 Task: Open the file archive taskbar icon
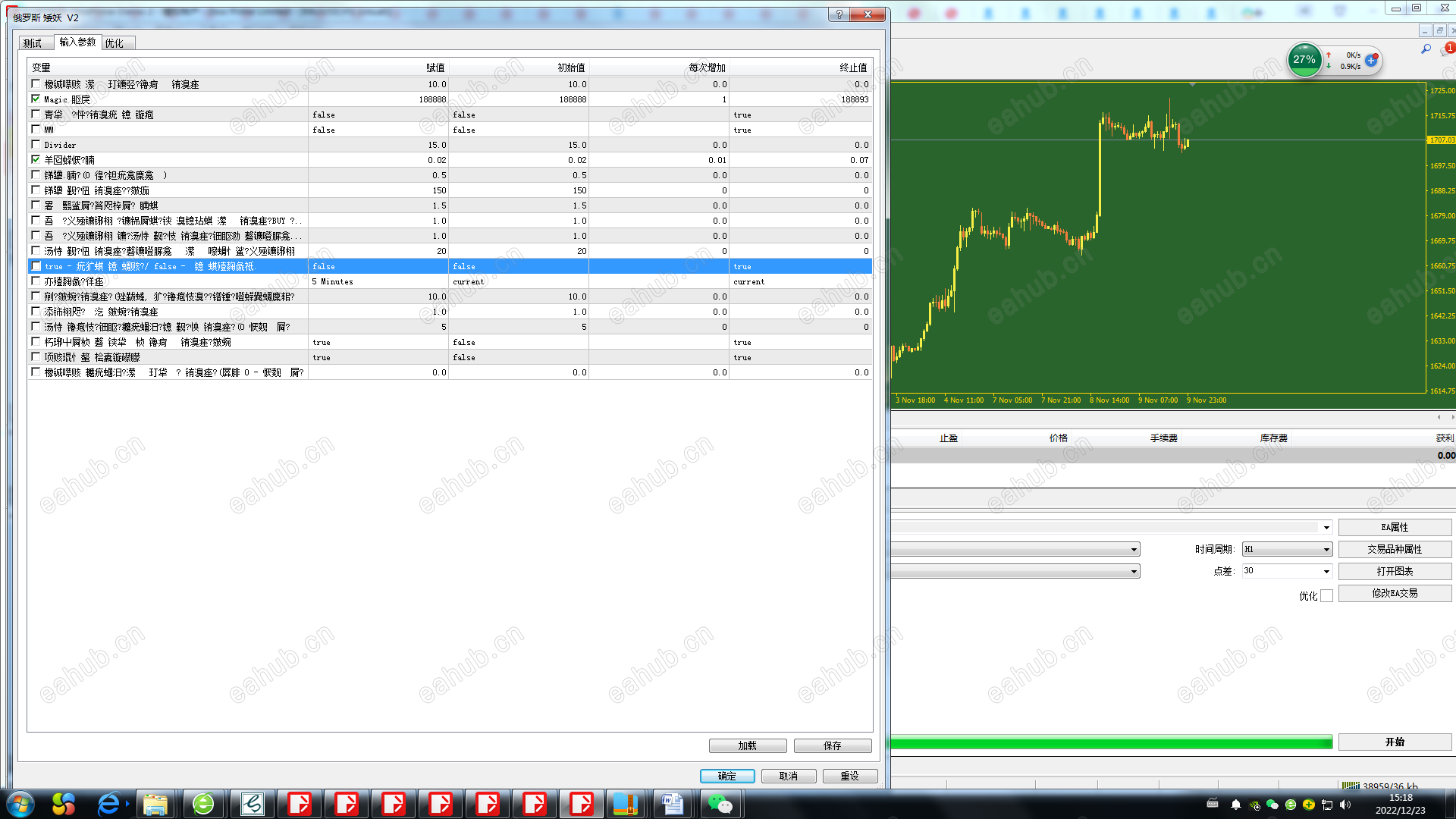click(x=625, y=804)
